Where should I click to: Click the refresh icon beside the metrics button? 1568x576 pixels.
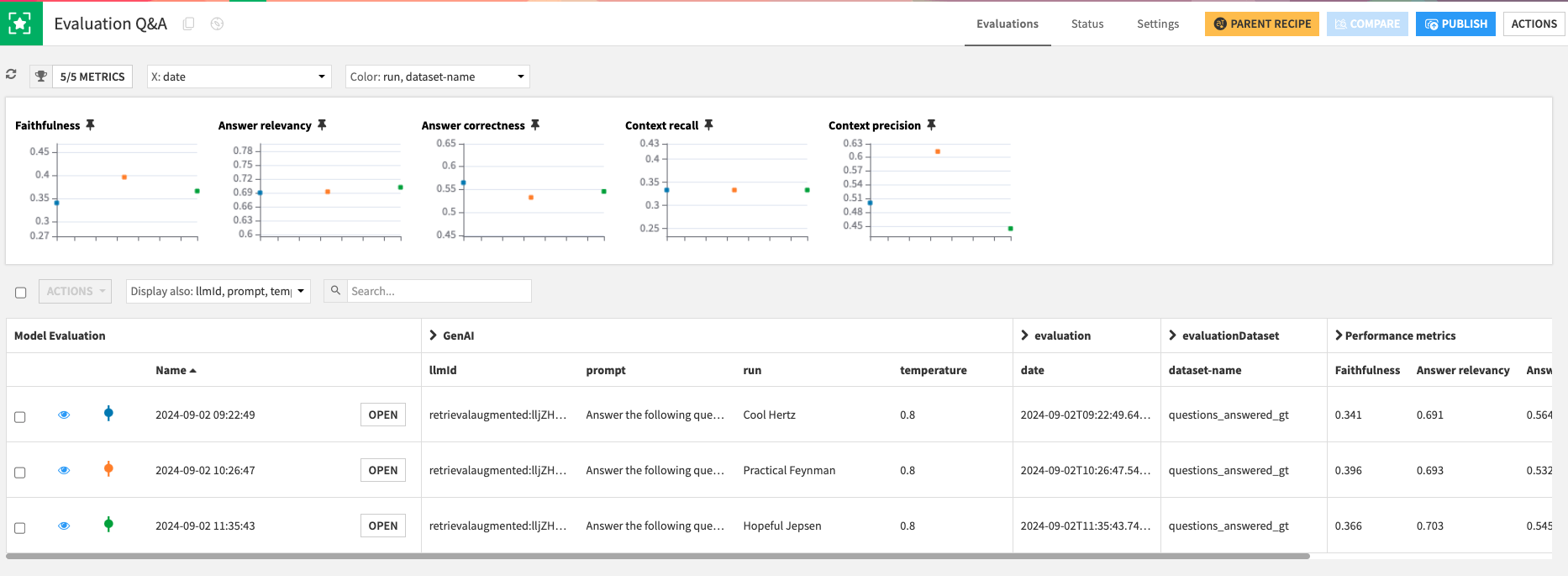[x=11, y=75]
